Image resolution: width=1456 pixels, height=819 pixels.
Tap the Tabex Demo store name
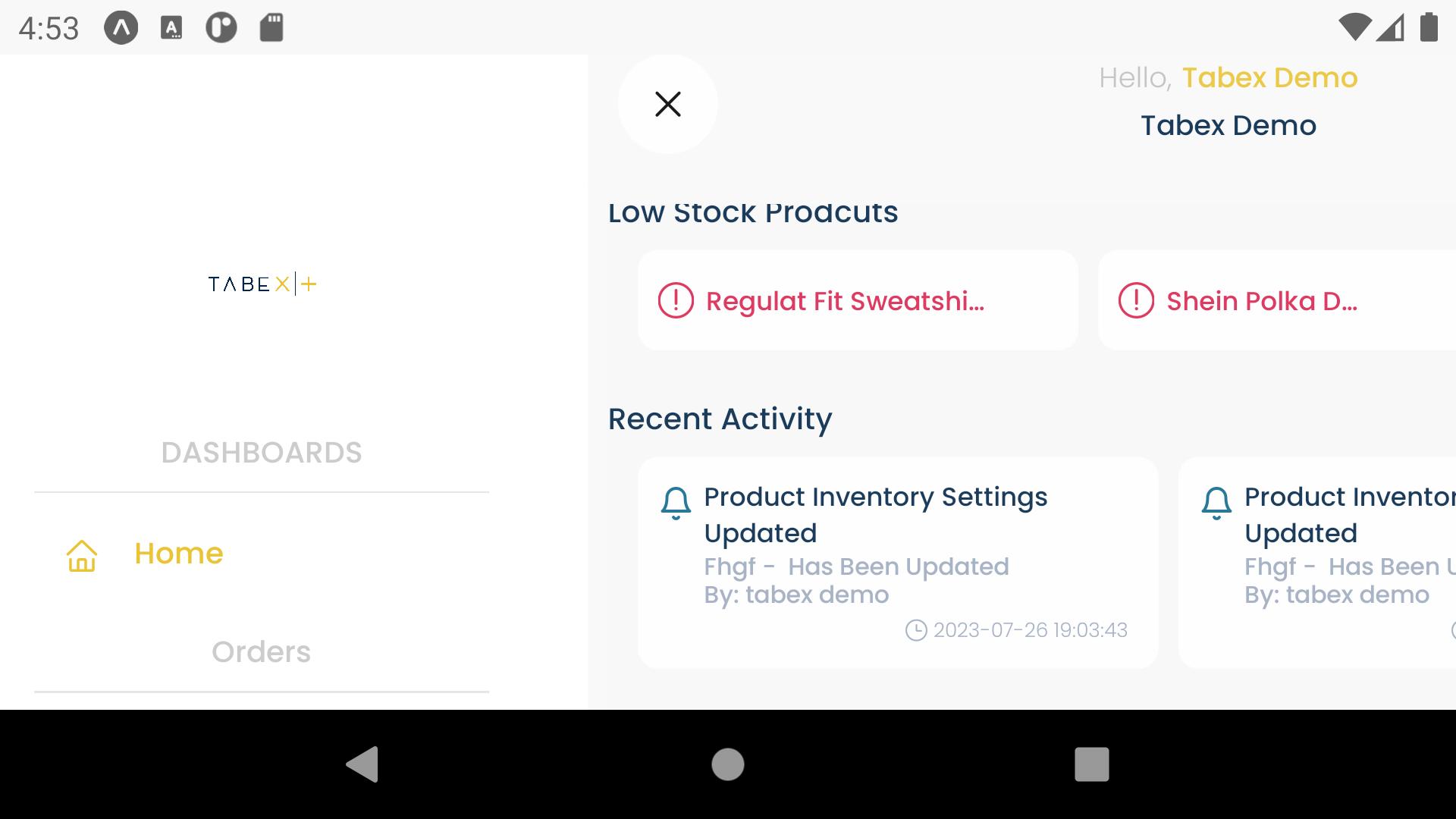click(x=1228, y=125)
